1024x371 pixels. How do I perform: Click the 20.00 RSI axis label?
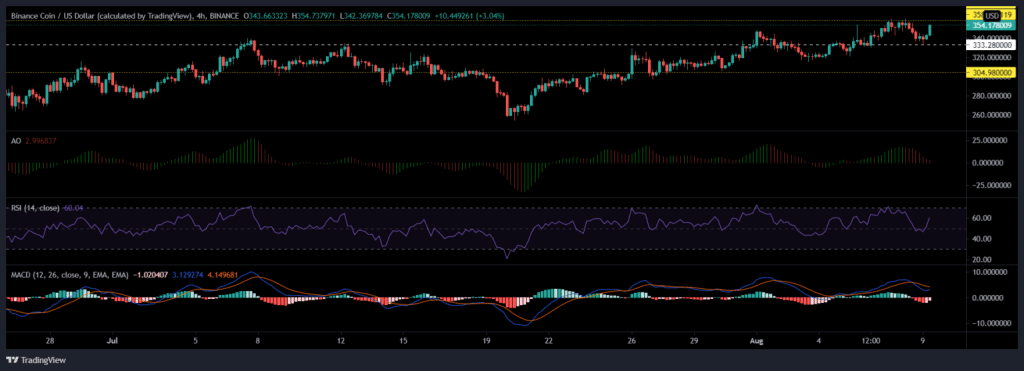pyautogui.click(x=981, y=259)
